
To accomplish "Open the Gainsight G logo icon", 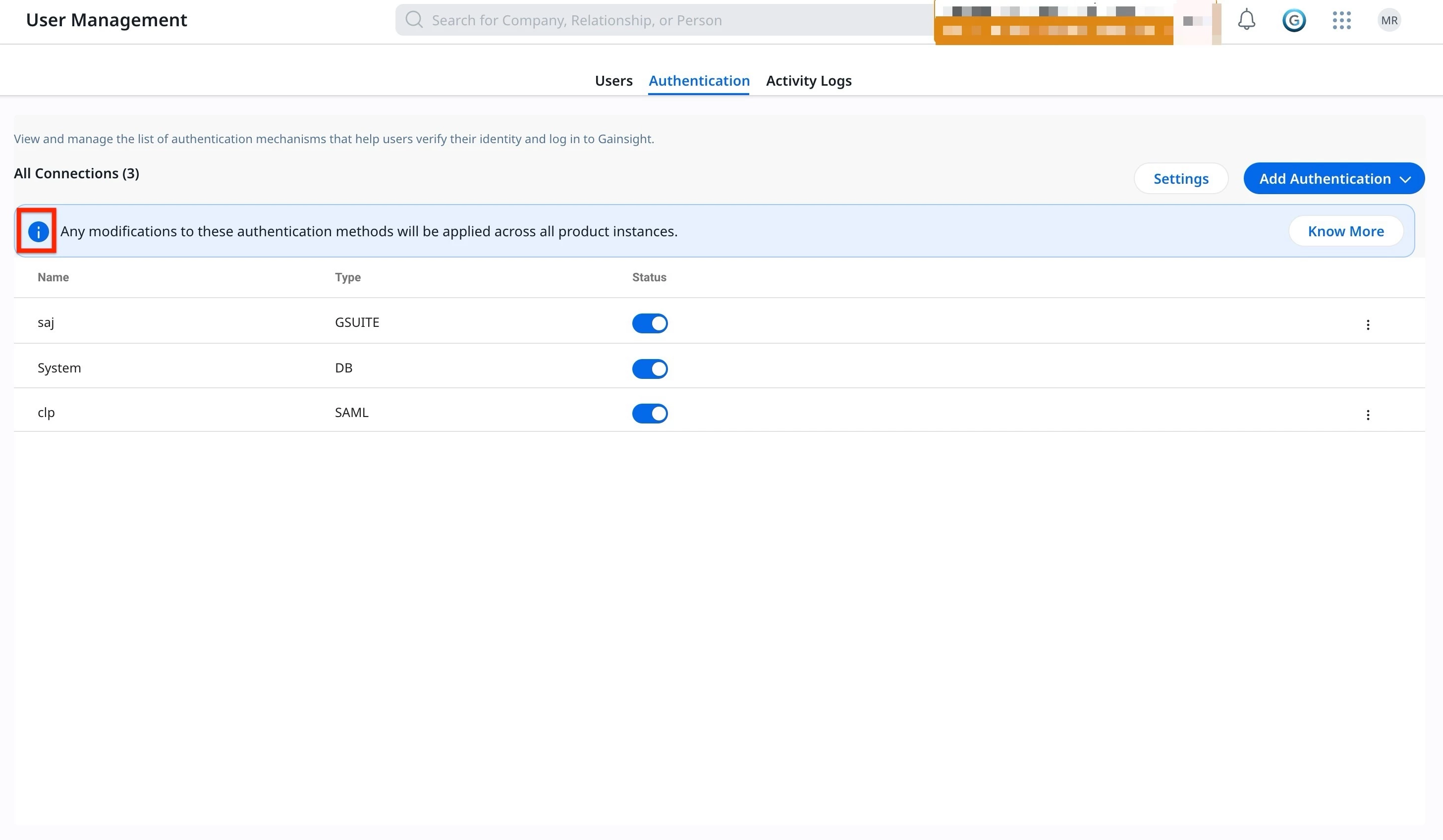I will 1293,21.
